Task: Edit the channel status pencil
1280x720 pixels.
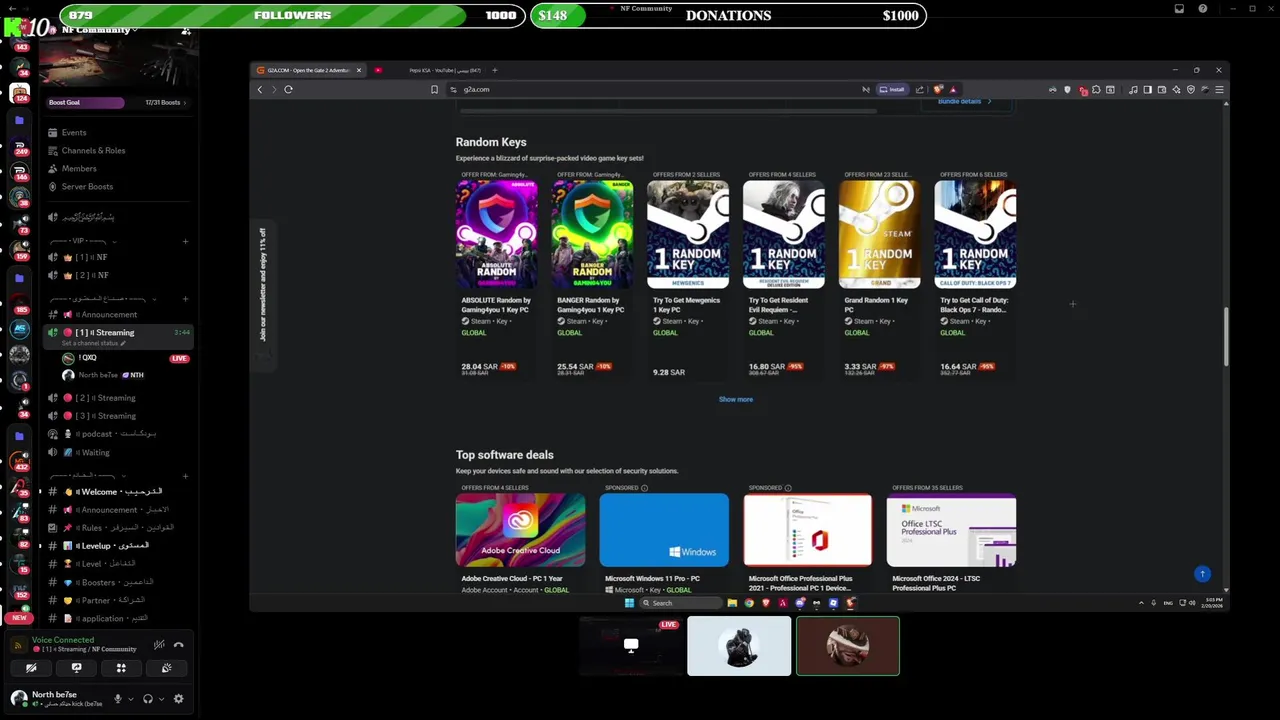Action: [123, 344]
